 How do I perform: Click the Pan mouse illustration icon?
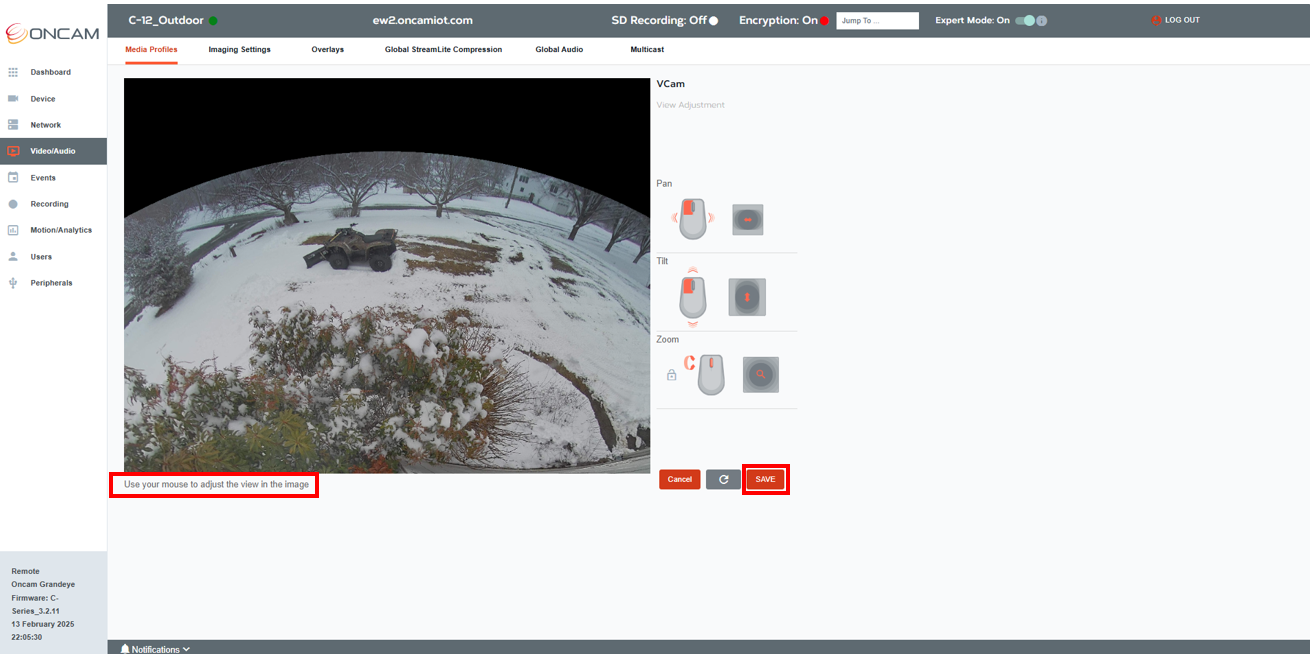coord(693,217)
